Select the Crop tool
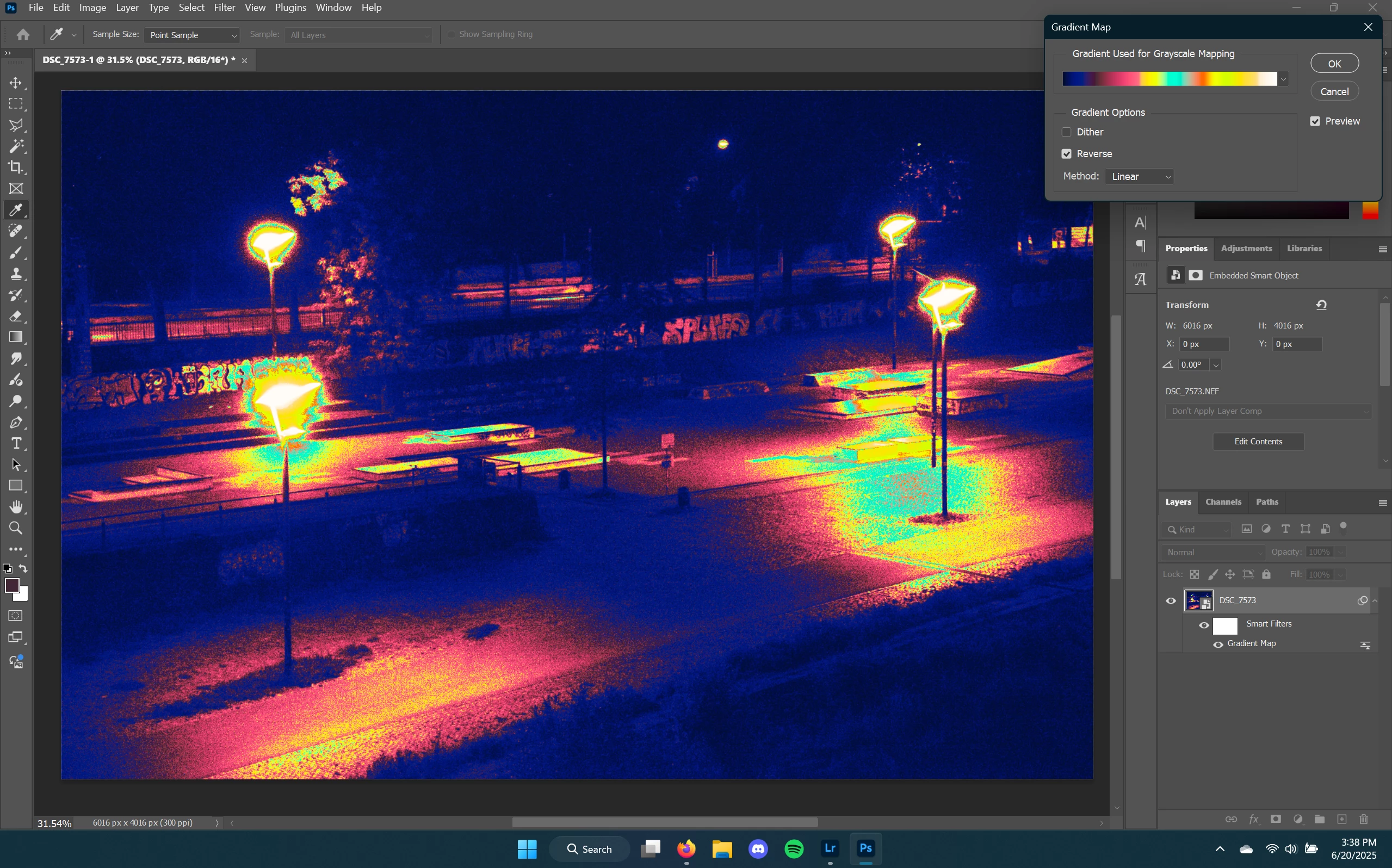Screen dimensions: 1392x868 click(x=16, y=168)
